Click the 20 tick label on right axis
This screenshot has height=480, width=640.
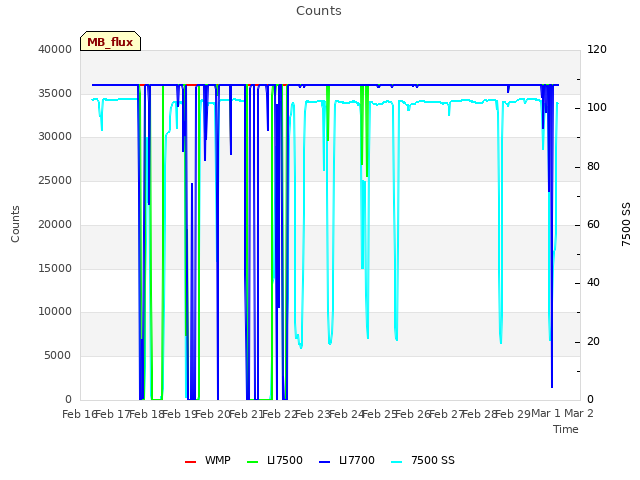click(x=593, y=341)
